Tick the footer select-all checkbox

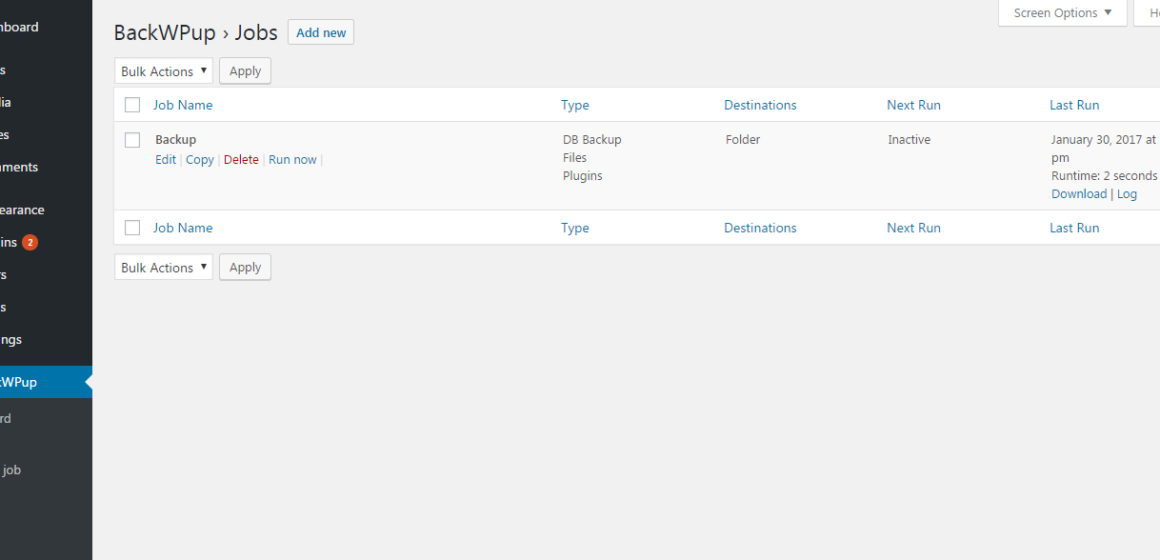click(132, 228)
